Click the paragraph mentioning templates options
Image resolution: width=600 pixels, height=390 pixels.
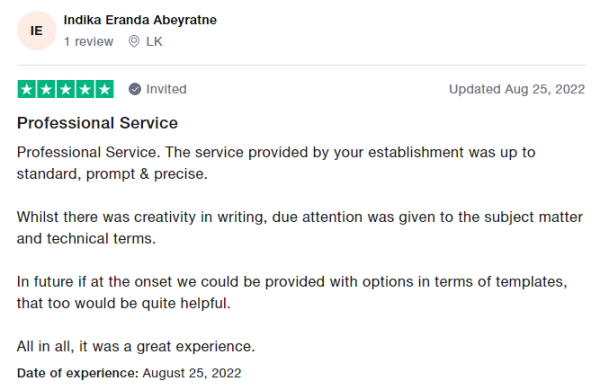click(x=292, y=292)
